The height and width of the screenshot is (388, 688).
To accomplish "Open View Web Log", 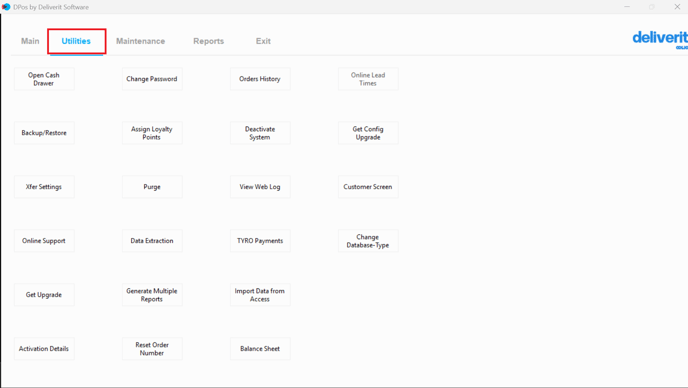I will (260, 187).
